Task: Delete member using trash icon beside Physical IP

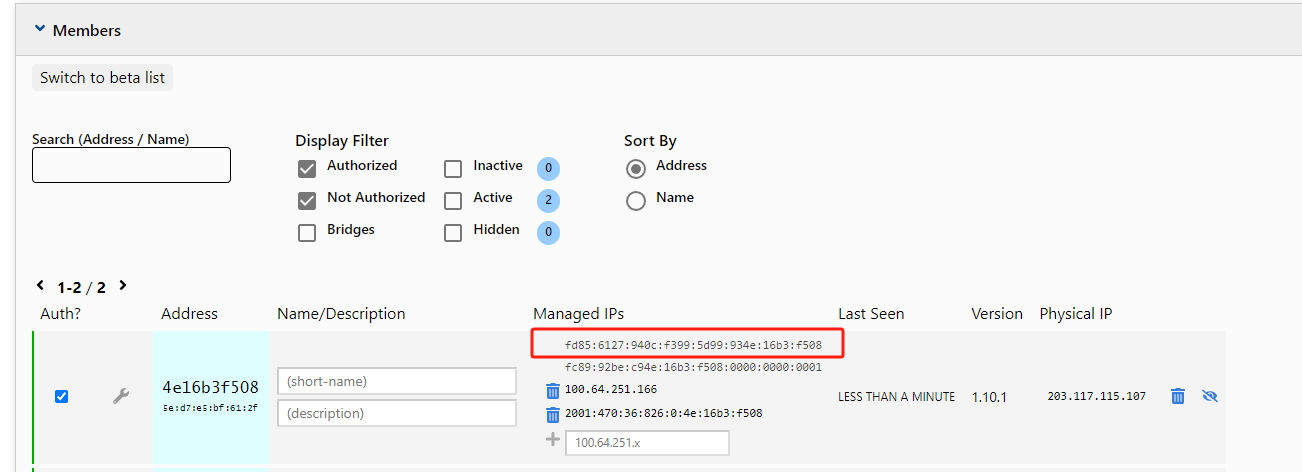Action: click(x=1178, y=396)
